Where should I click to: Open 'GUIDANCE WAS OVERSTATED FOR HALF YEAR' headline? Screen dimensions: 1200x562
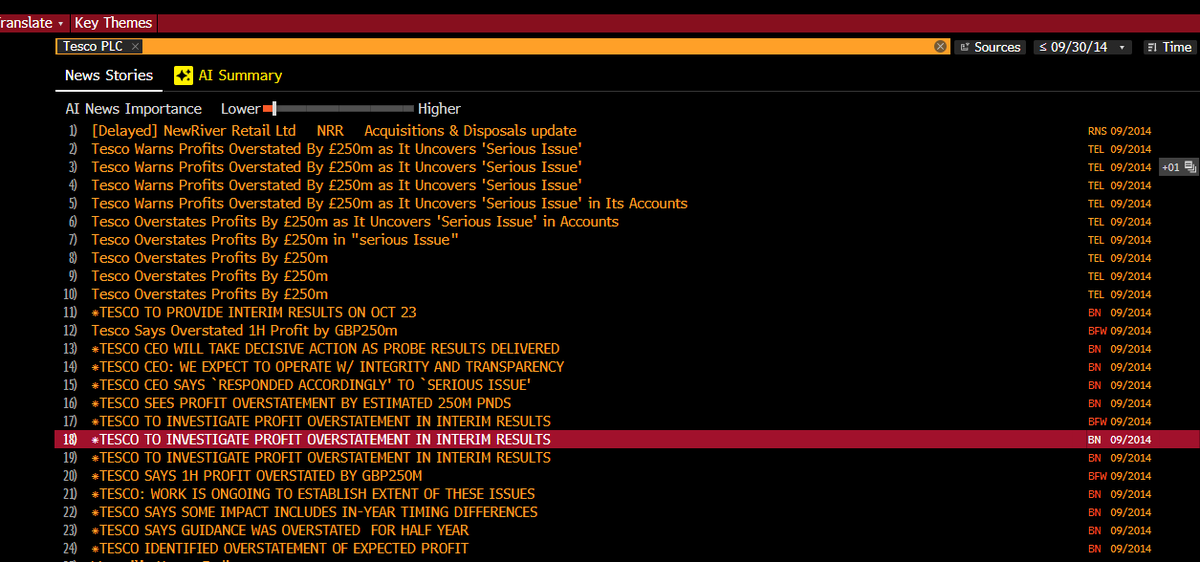[280, 530]
